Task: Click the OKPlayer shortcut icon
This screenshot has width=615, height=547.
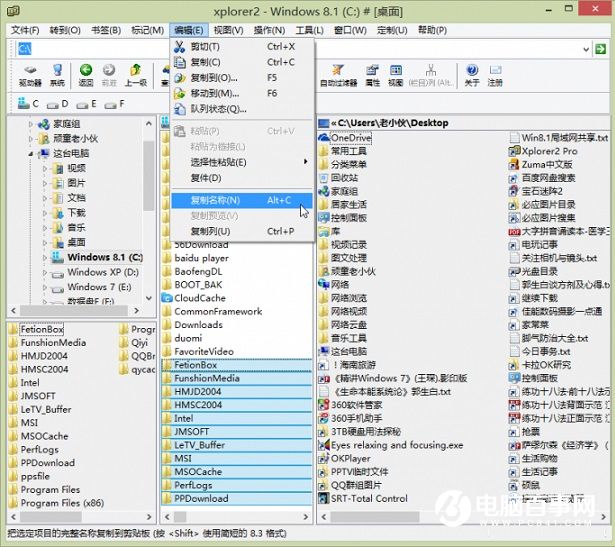Action: (324, 458)
